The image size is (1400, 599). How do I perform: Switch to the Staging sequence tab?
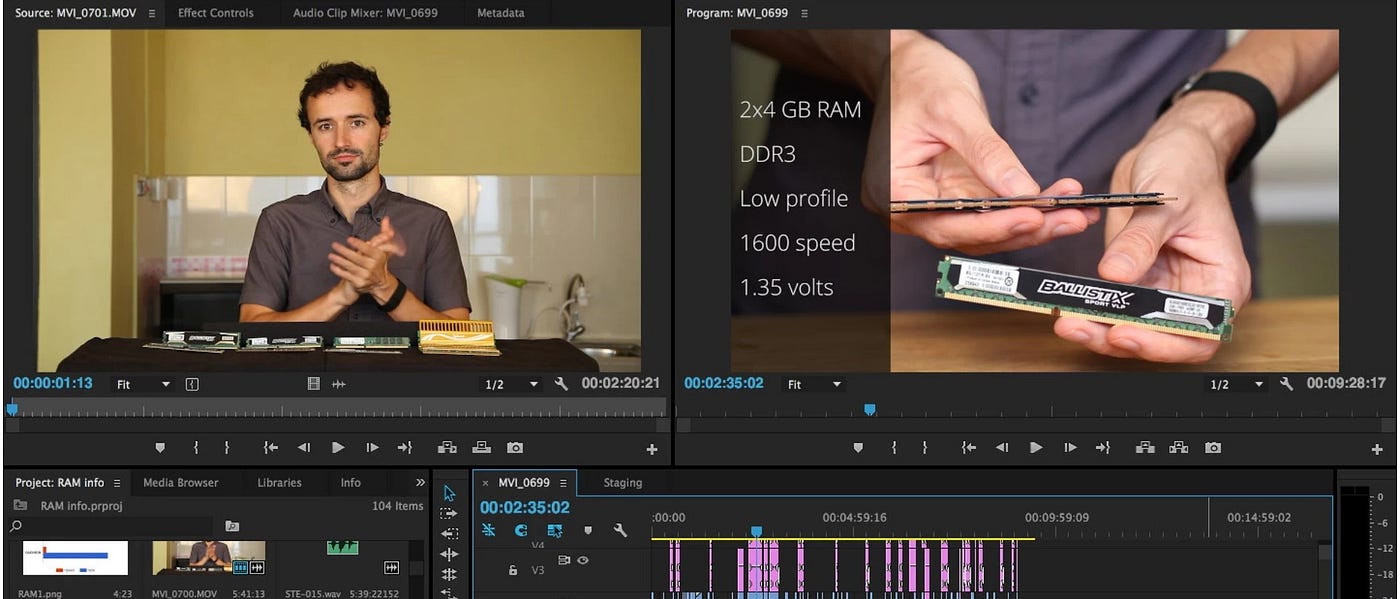622,482
